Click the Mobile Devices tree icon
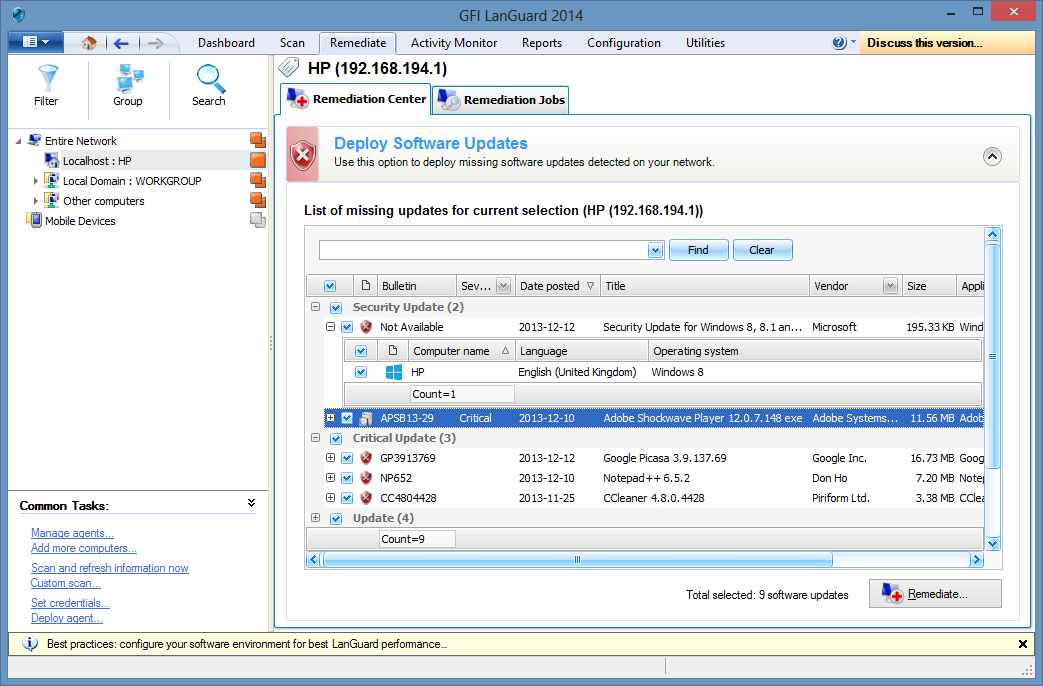 tap(34, 220)
